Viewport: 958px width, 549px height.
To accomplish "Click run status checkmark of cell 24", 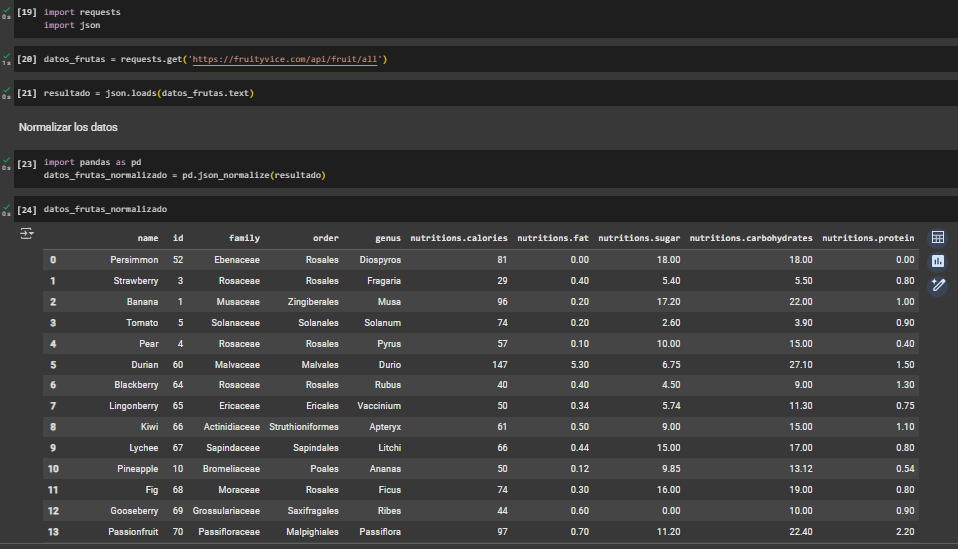I will point(6,209).
